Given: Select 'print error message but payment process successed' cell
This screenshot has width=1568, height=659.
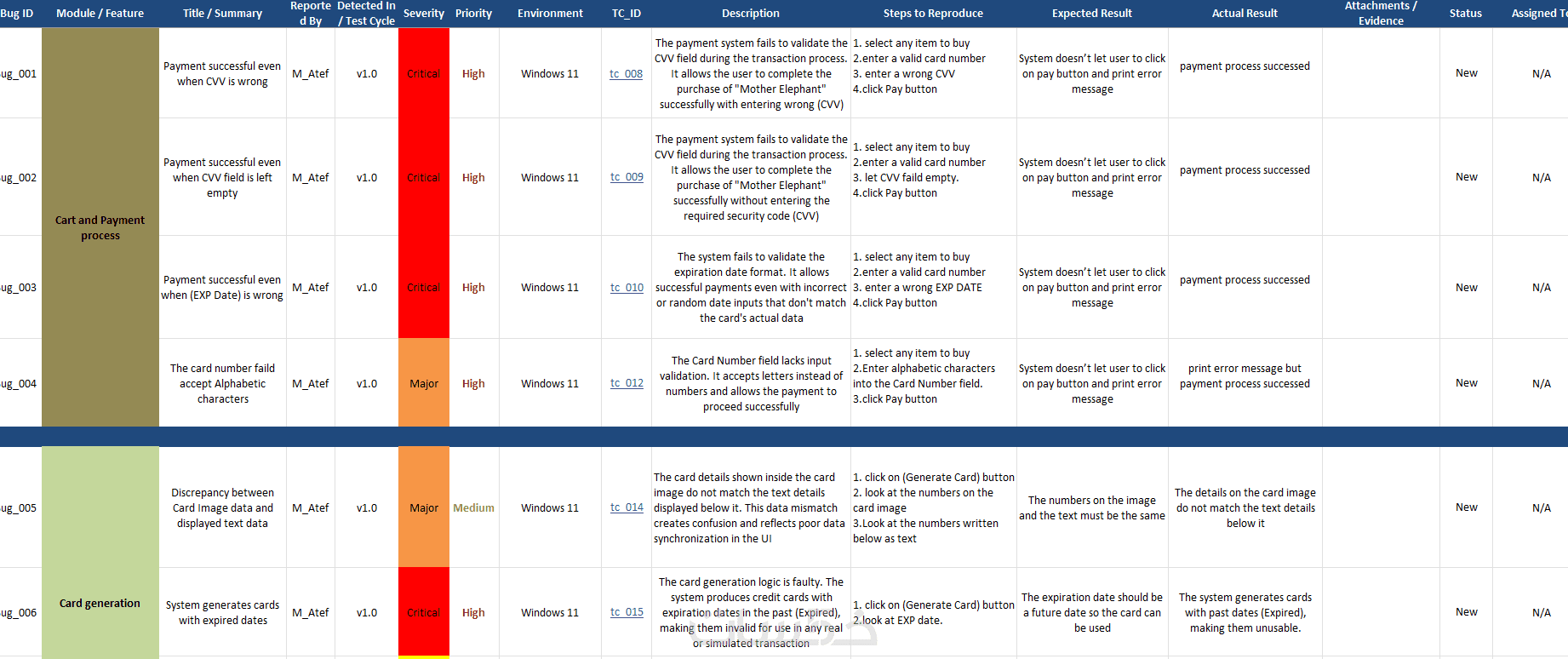Looking at the screenshot, I should pyautogui.click(x=1245, y=376).
